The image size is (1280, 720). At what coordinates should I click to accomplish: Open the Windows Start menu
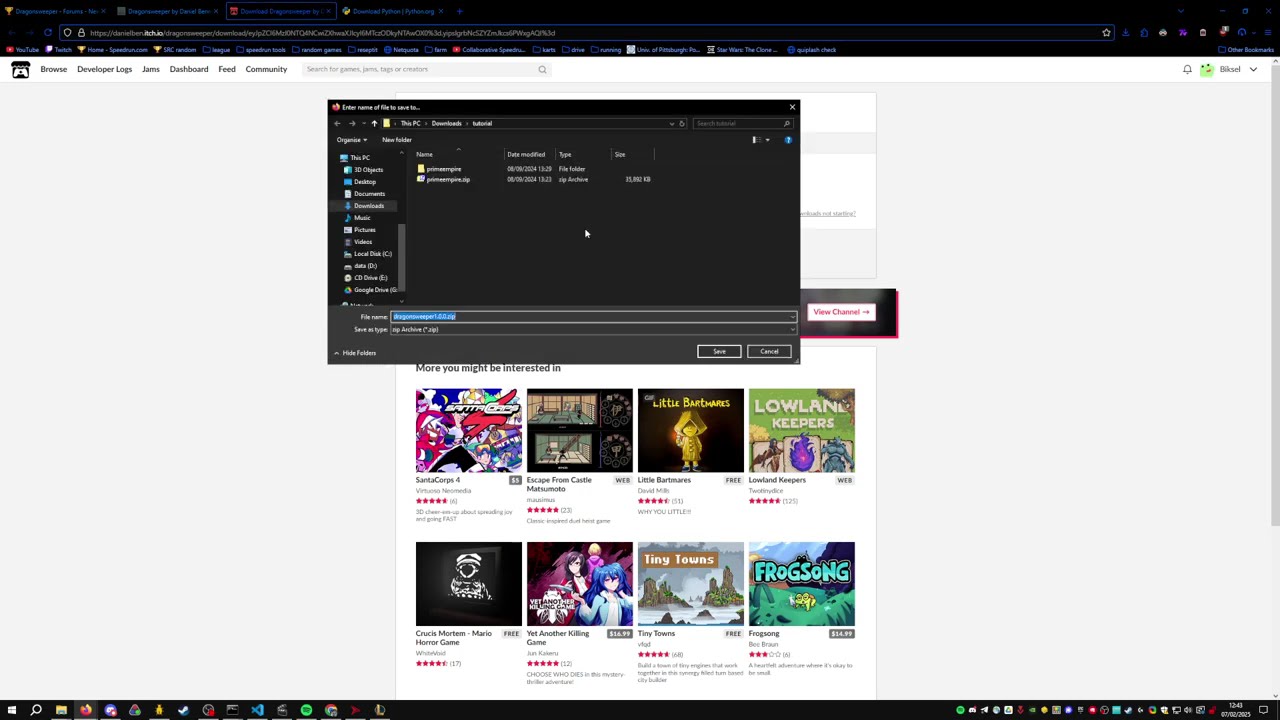(12, 710)
